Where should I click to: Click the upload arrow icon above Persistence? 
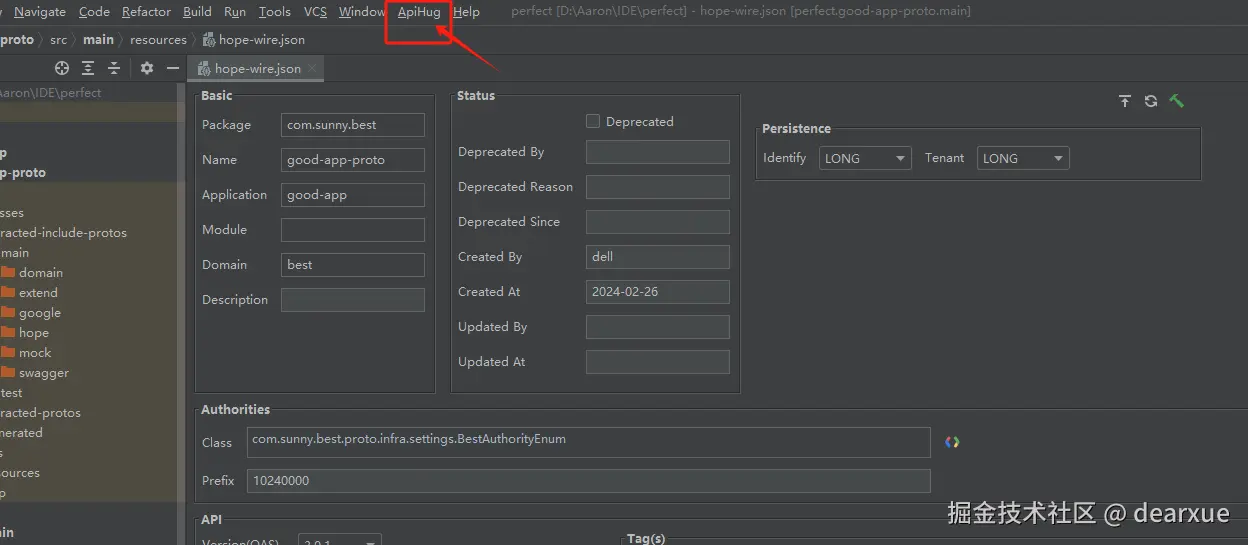[1125, 101]
